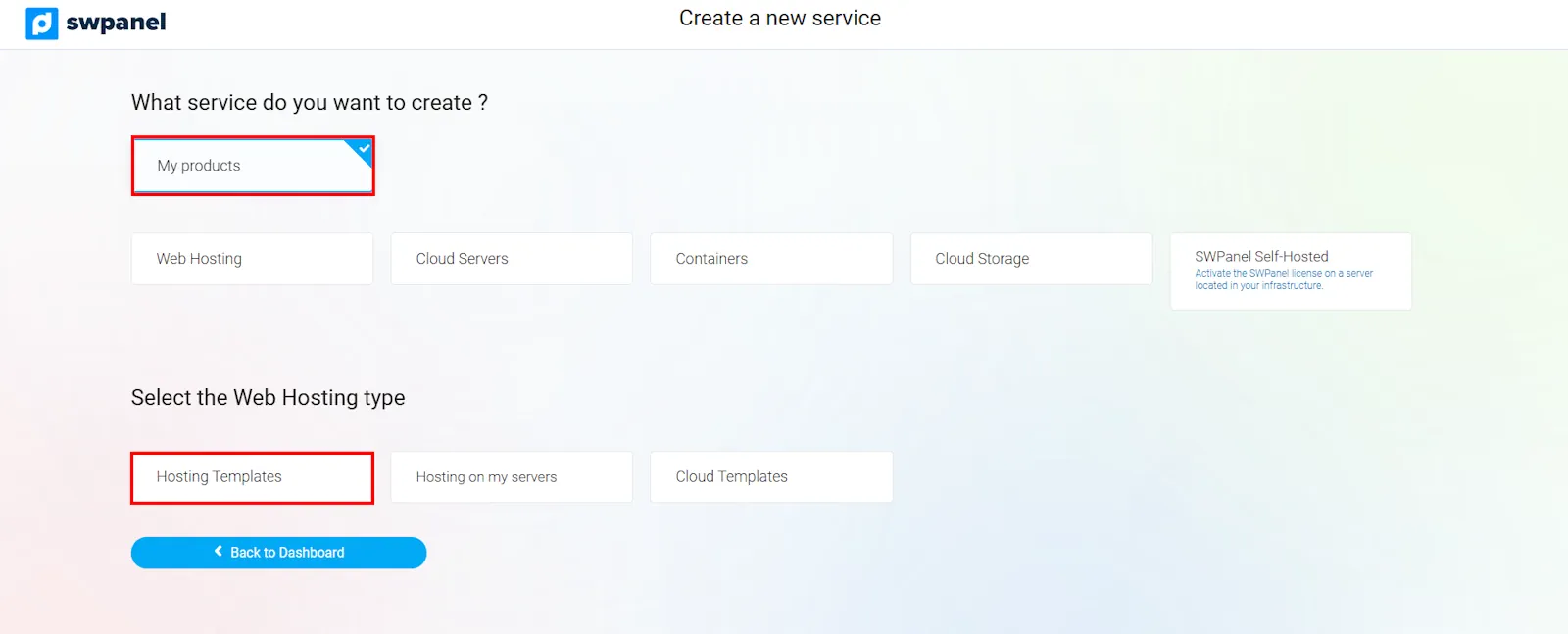1568x634 pixels.
Task: Pick the Containers service option
Action: click(770, 259)
